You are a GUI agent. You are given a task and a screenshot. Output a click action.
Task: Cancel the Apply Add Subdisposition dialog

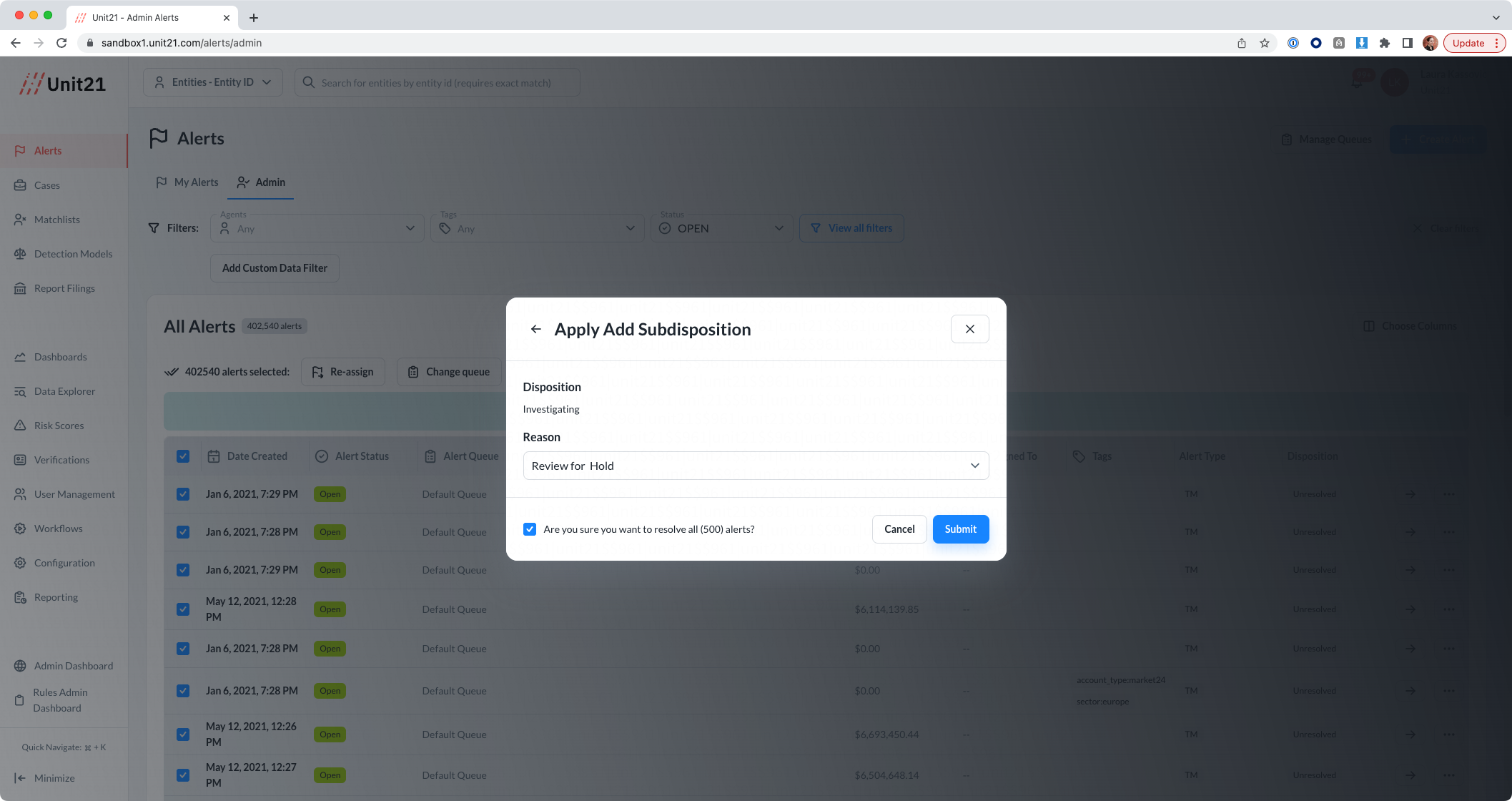pos(899,529)
